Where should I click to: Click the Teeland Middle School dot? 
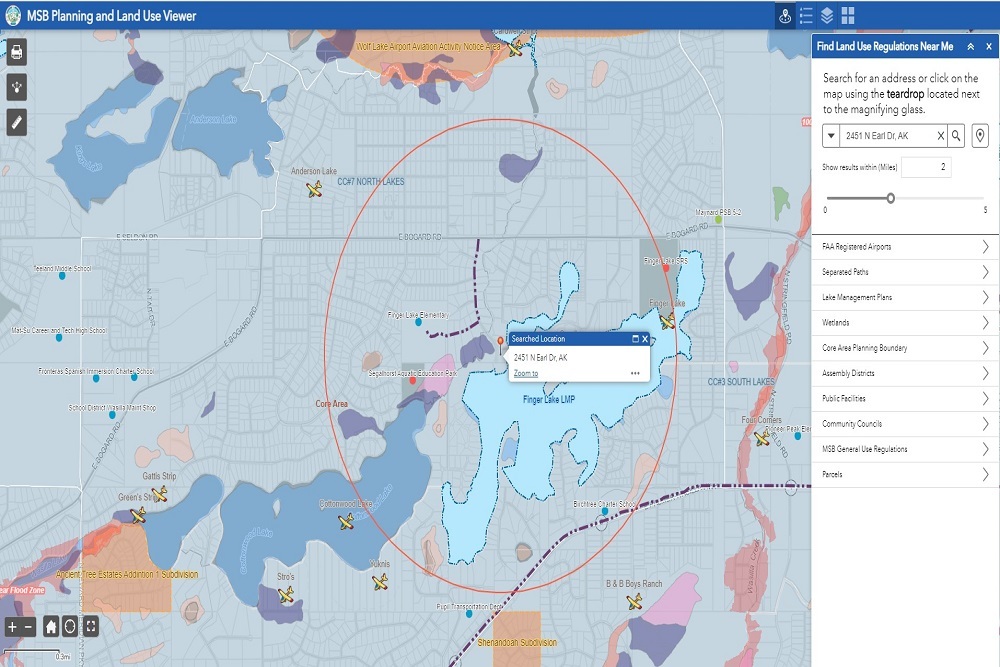[62, 275]
